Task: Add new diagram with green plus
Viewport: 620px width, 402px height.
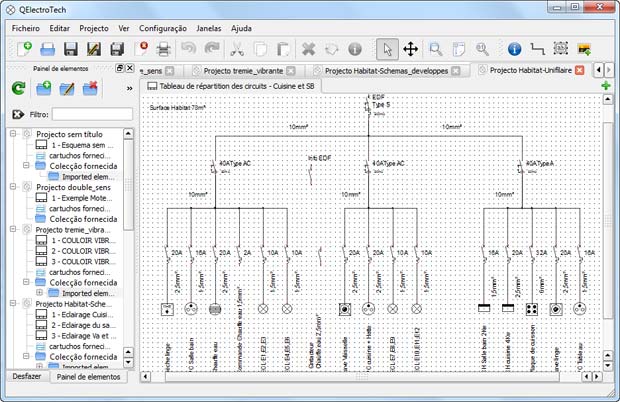Action: [x=606, y=86]
